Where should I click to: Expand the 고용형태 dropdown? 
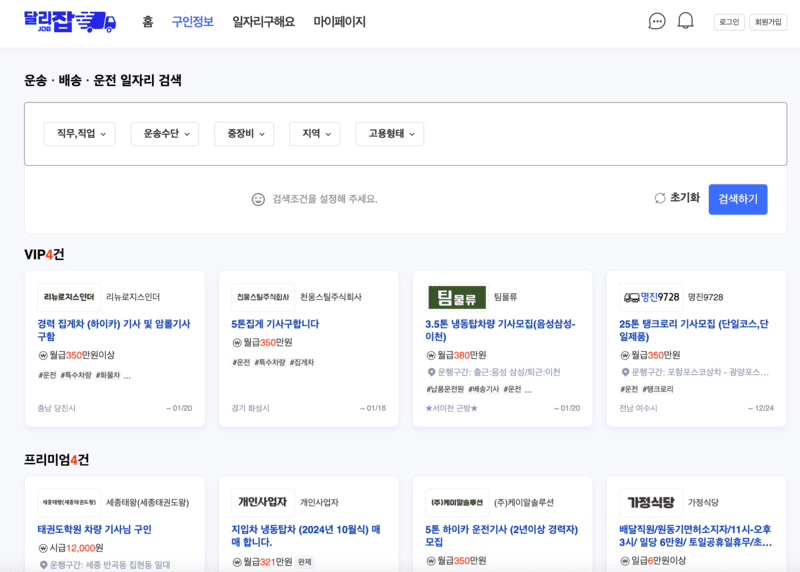[x=390, y=134]
